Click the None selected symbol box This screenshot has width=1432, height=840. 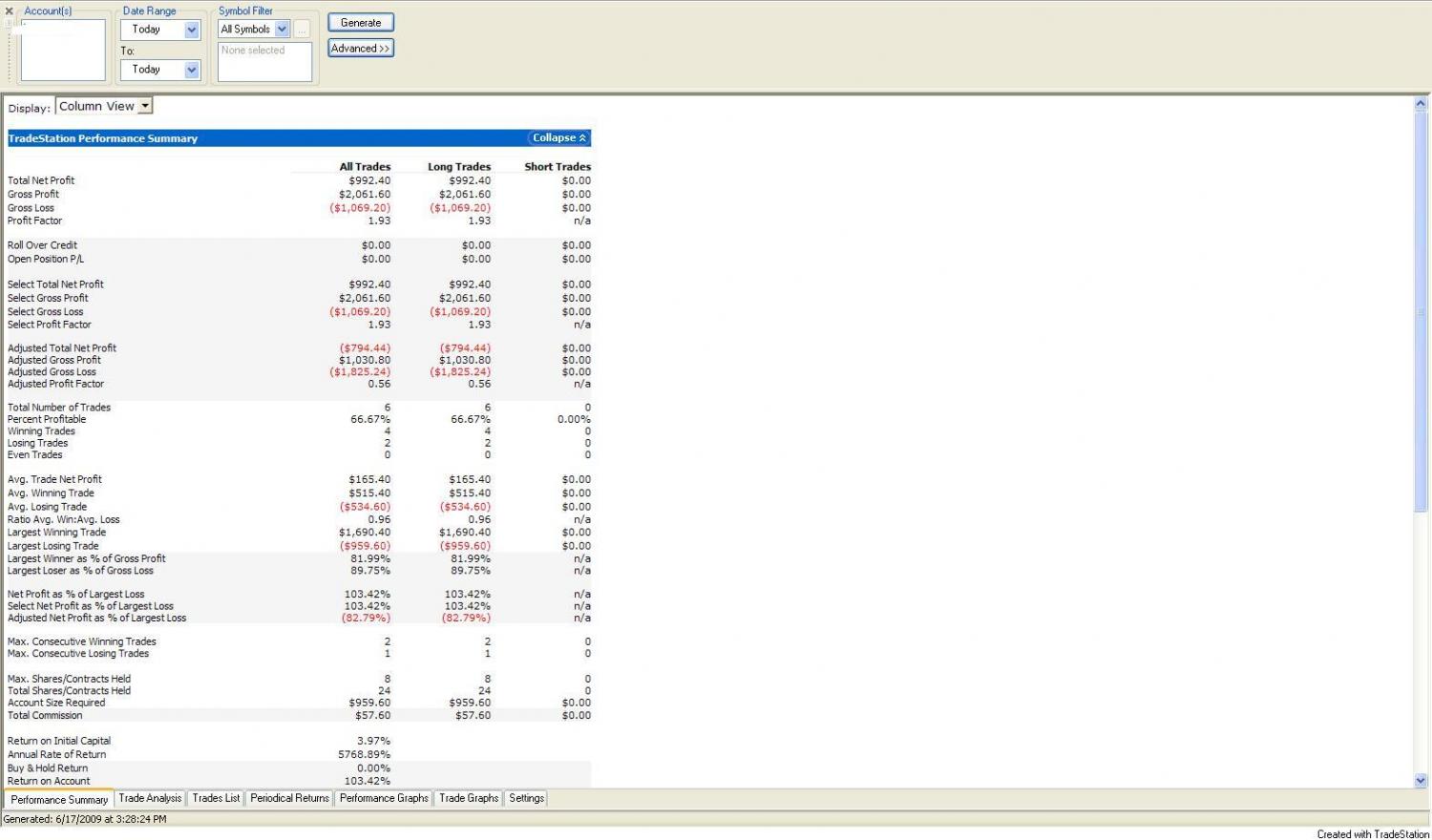click(265, 62)
